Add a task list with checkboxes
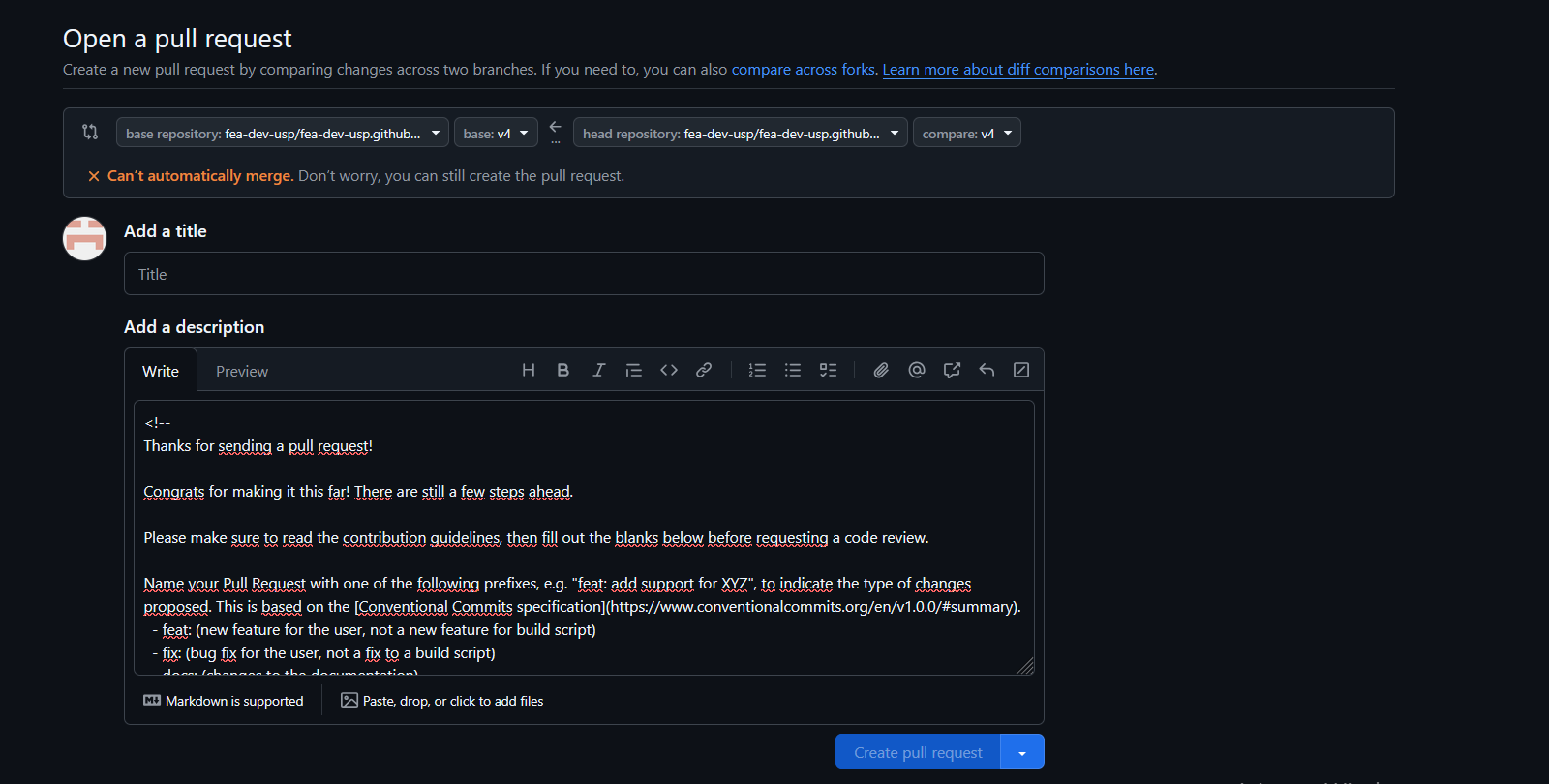 828,370
